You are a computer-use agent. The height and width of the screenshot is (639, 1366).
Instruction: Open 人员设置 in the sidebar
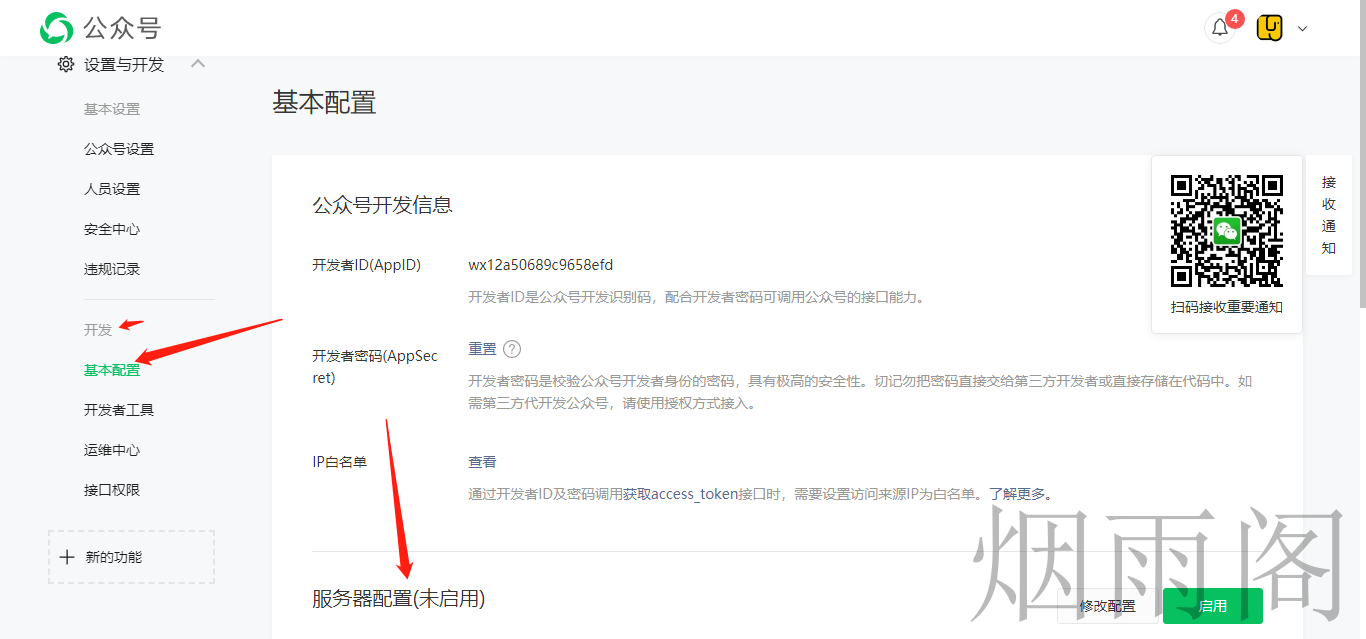point(112,189)
